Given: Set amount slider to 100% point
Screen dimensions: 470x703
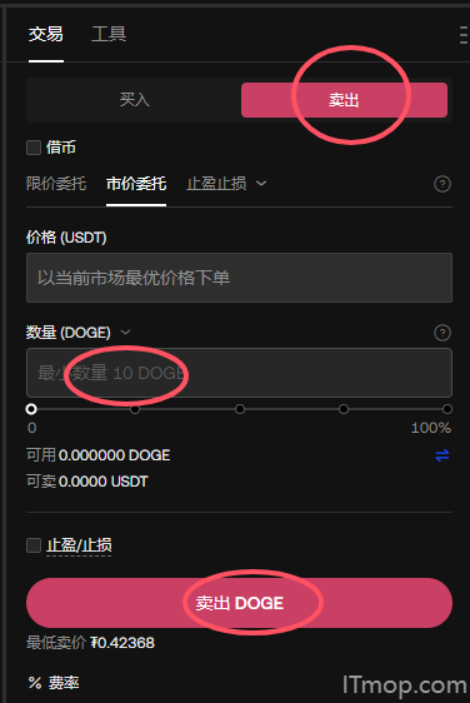Looking at the screenshot, I should [447, 409].
